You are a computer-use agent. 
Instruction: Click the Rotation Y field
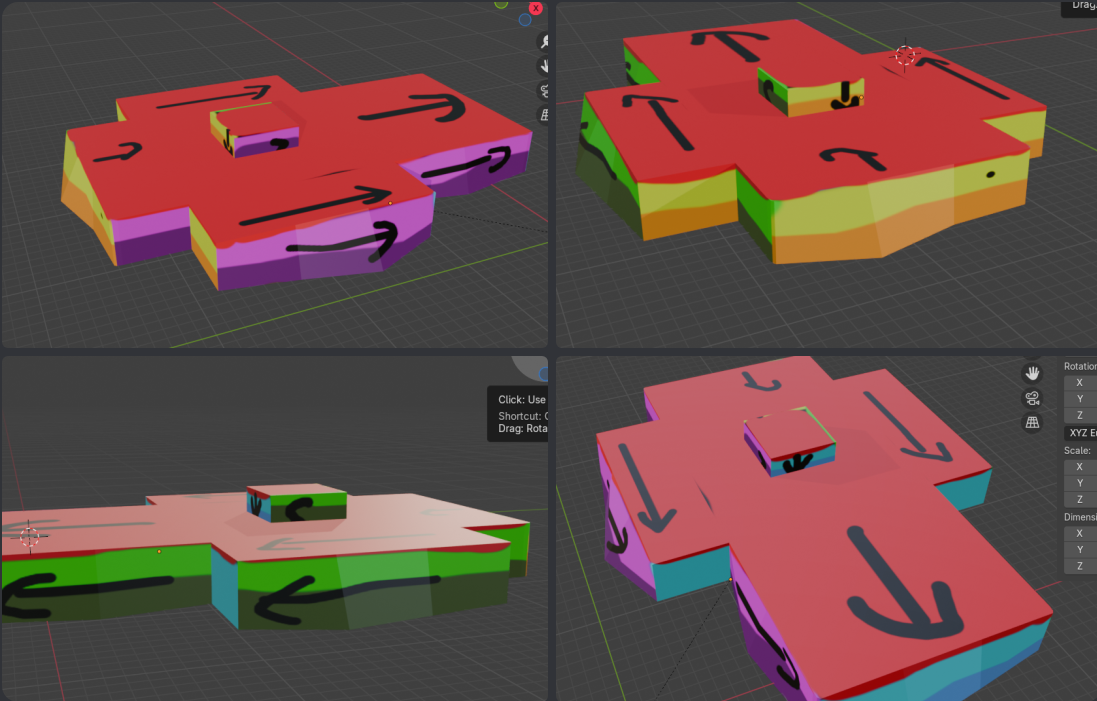(x=1080, y=399)
